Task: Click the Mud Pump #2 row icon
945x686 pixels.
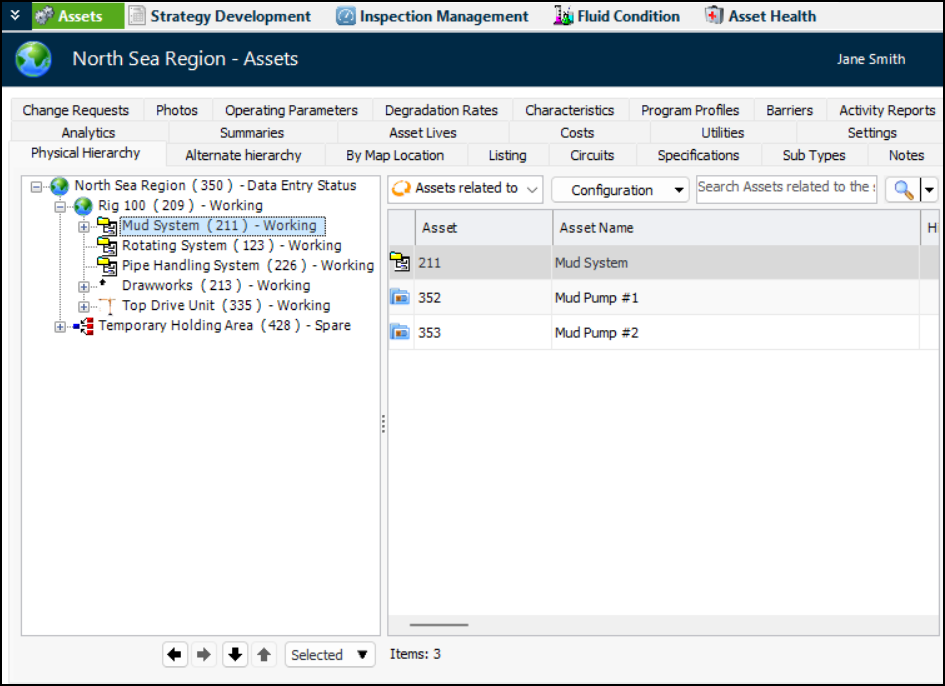Action: [x=400, y=332]
